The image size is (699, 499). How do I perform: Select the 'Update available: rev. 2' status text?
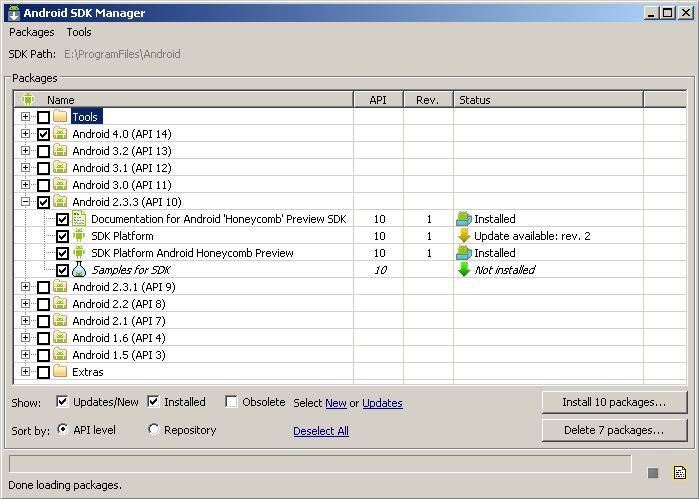pyautogui.click(x=532, y=236)
